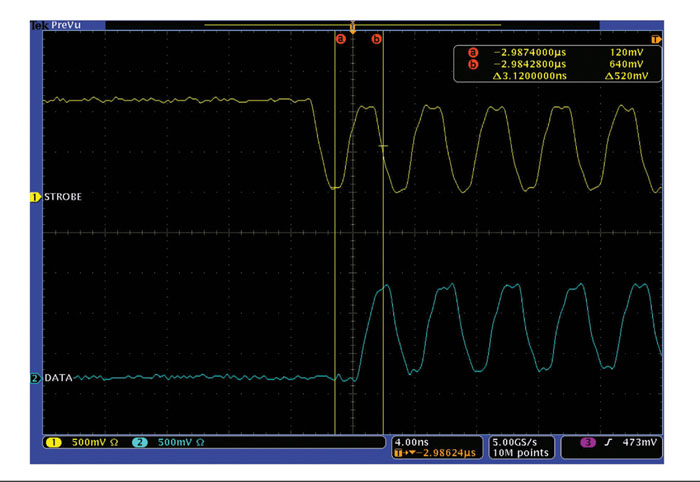The height and width of the screenshot is (482, 700).
Task: Click the 5.00GS/s sample rate readout
Action: tap(517, 440)
